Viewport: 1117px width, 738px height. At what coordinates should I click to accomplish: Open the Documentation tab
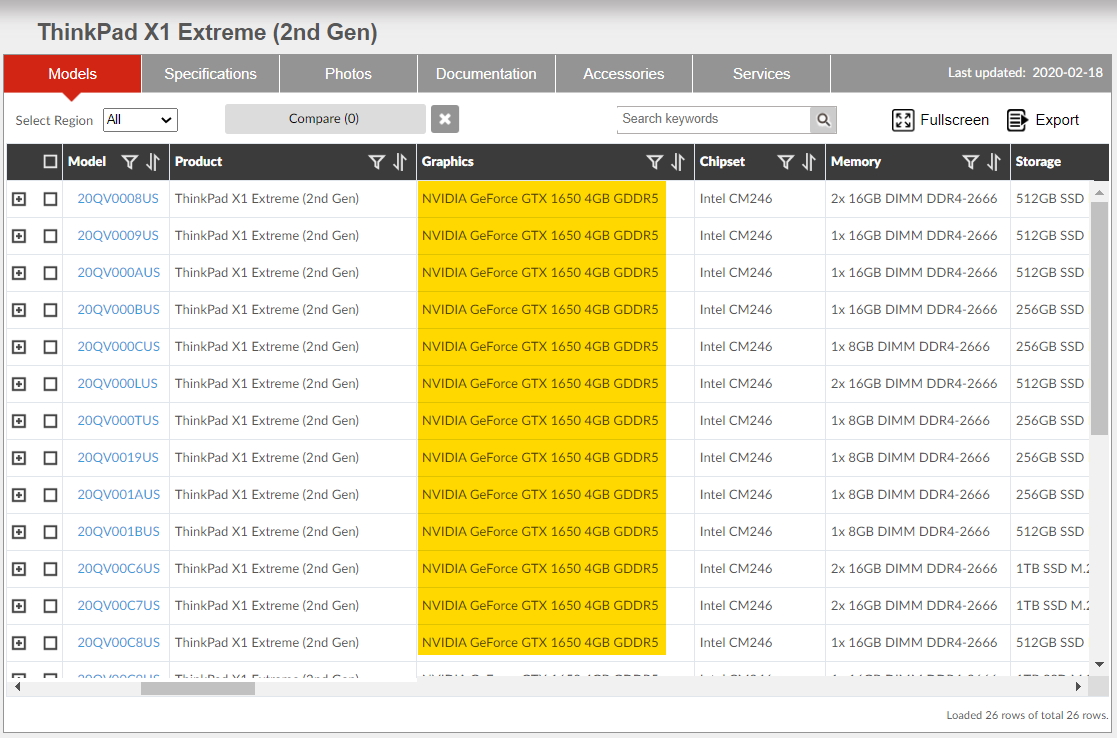pos(486,74)
